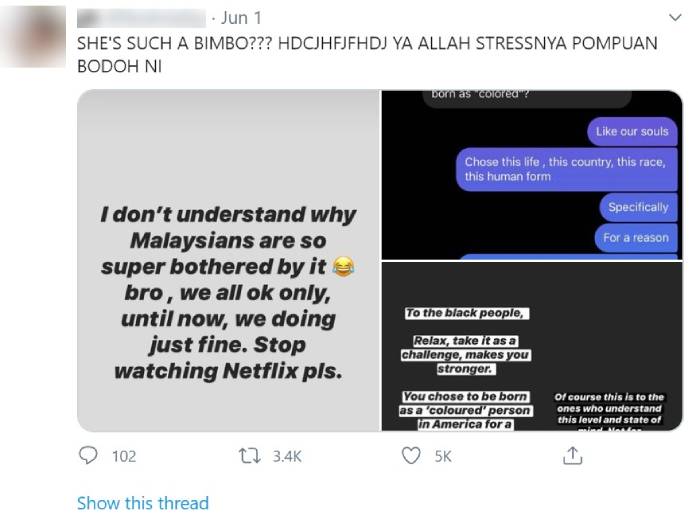Open the 'To the black people' image

coord(532,346)
